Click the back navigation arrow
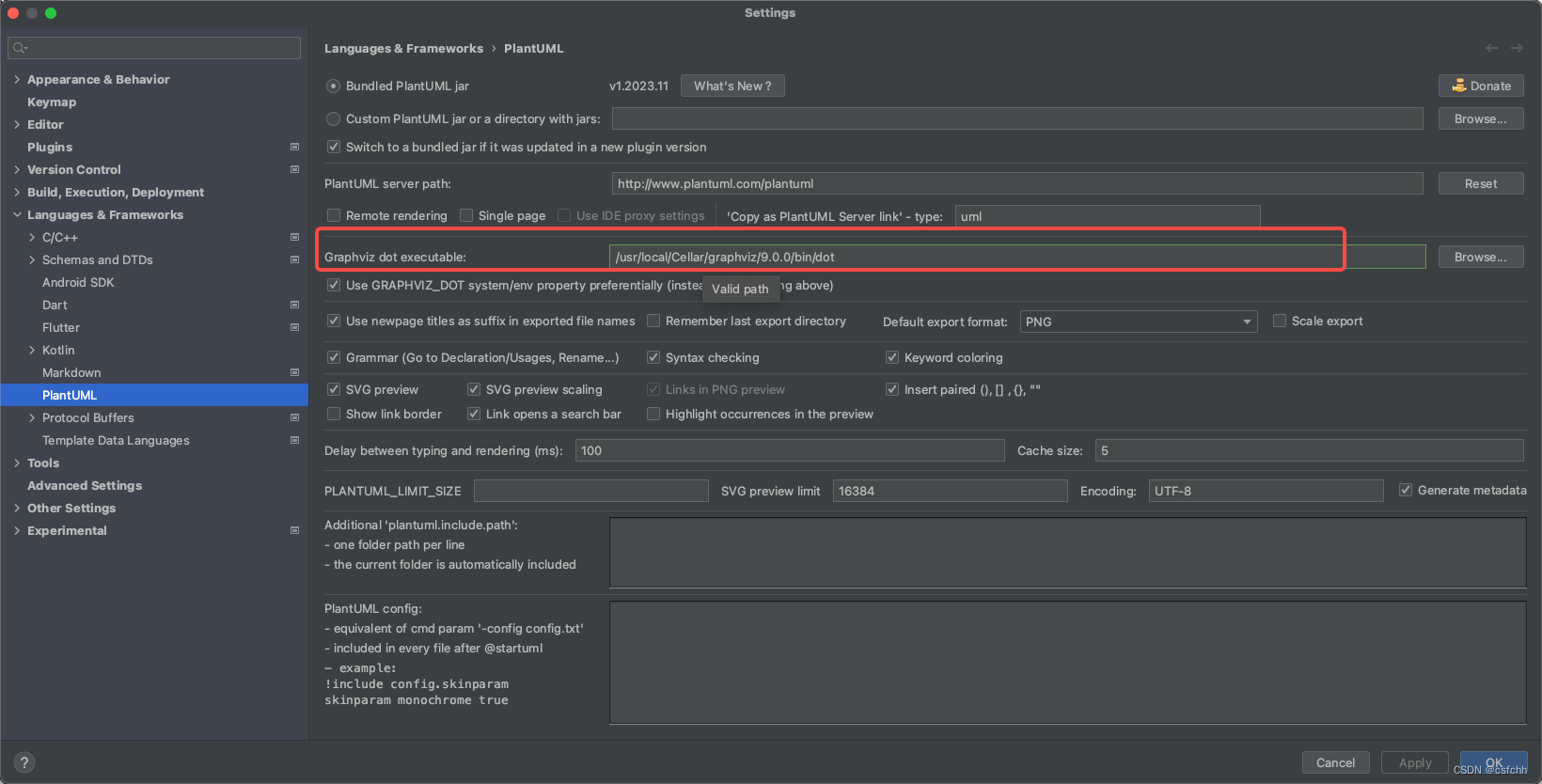Viewport: 1542px width, 784px height. coord(1491,48)
